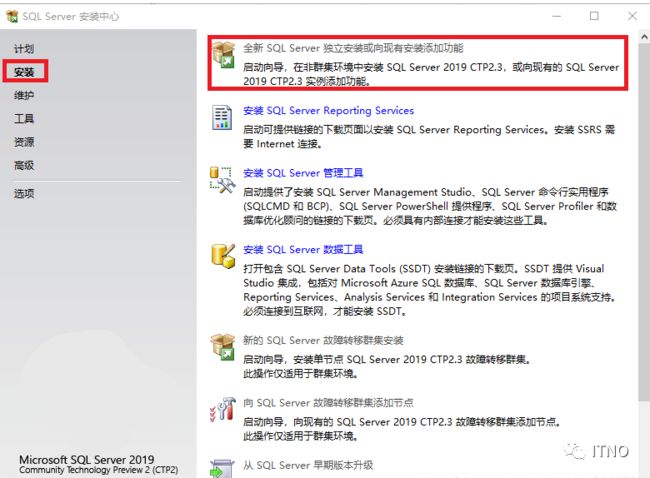Click the upgrade from earlier version icon
The width and height of the screenshot is (650, 478).
point(222,469)
